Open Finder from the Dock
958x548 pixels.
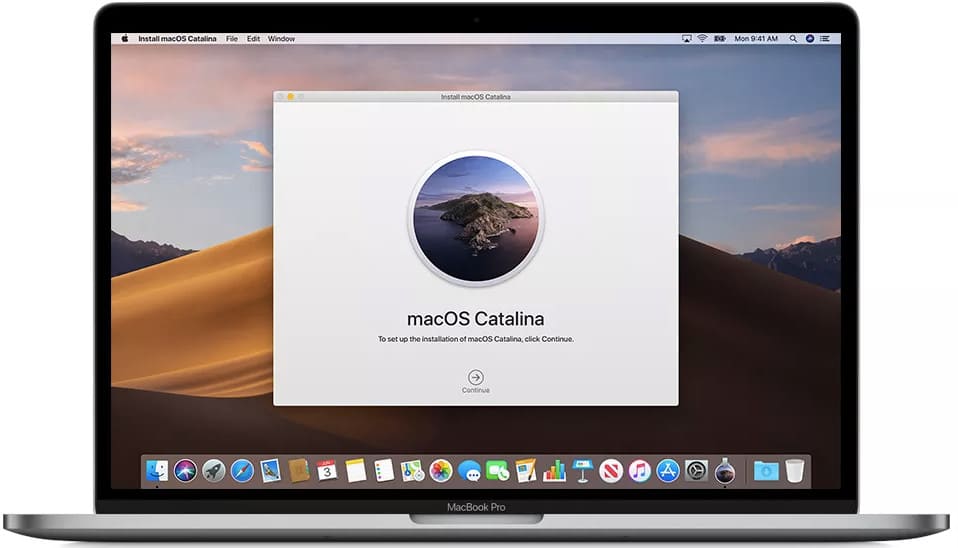(157, 471)
